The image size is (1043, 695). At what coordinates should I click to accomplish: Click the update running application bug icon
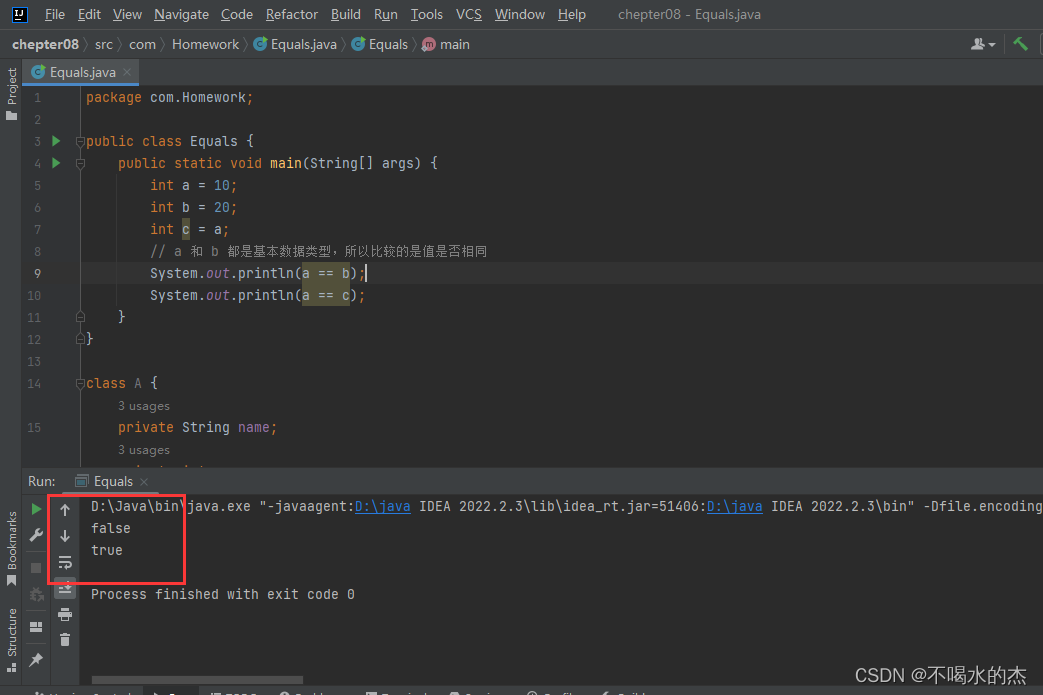(x=36, y=594)
